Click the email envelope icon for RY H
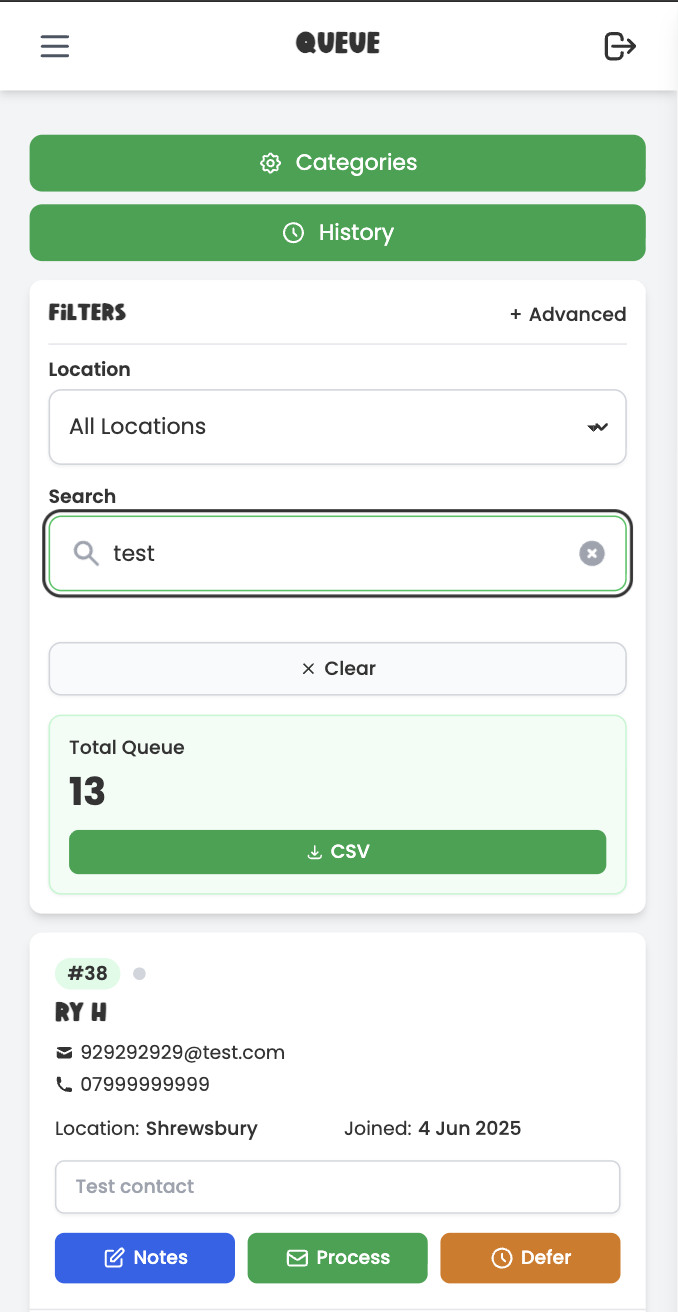Screen dimensions: 678x1312 [64, 1052]
